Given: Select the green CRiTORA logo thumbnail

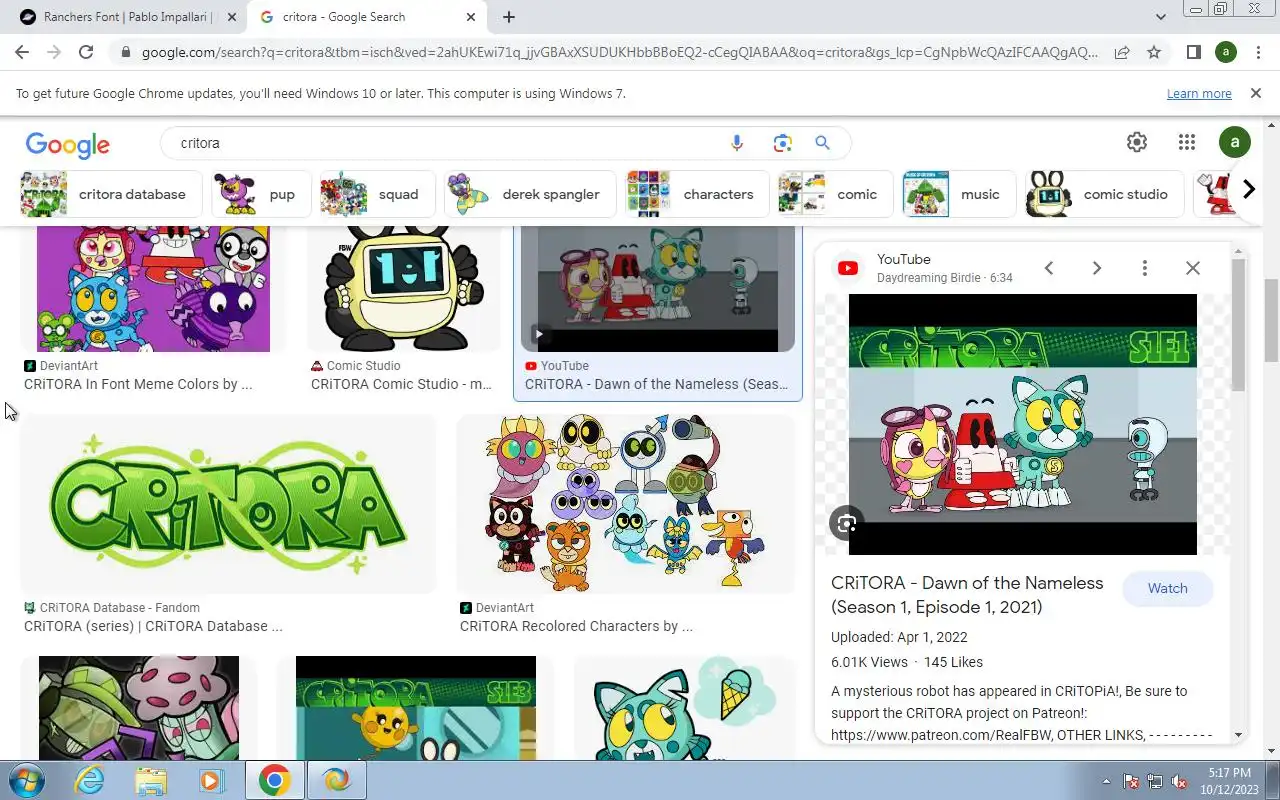Looking at the screenshot, I should click(228, 504).
